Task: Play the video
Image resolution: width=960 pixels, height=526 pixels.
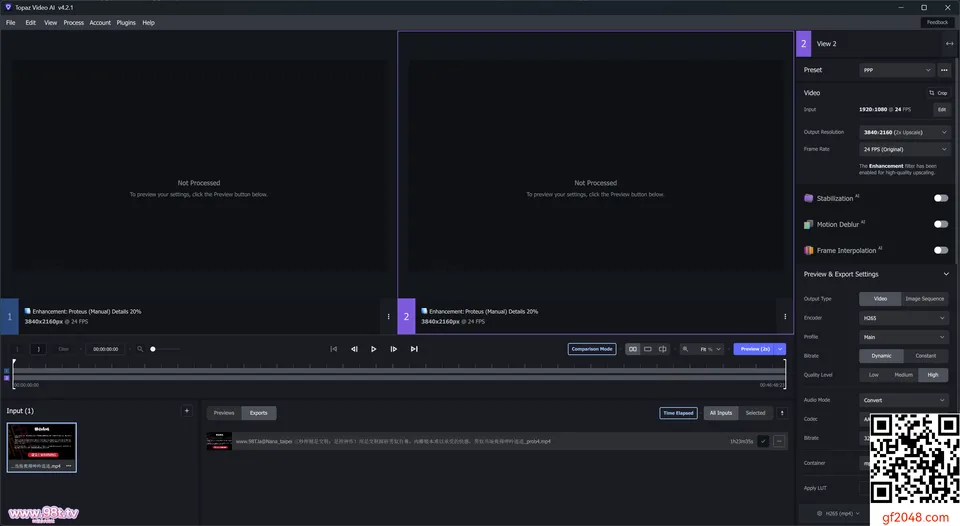Action: [x=373, y=349]
